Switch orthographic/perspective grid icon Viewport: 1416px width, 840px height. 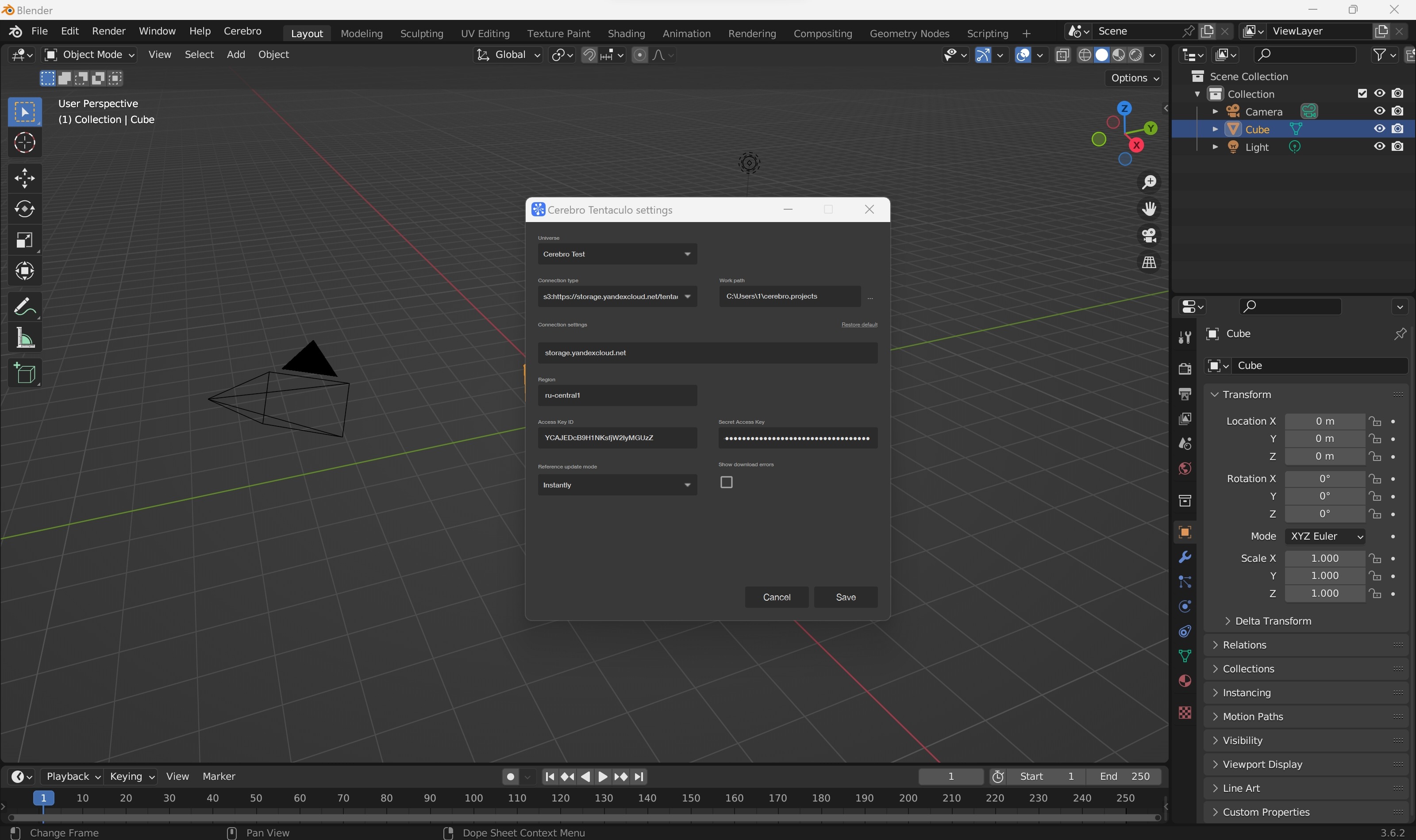click(1149, 262)
